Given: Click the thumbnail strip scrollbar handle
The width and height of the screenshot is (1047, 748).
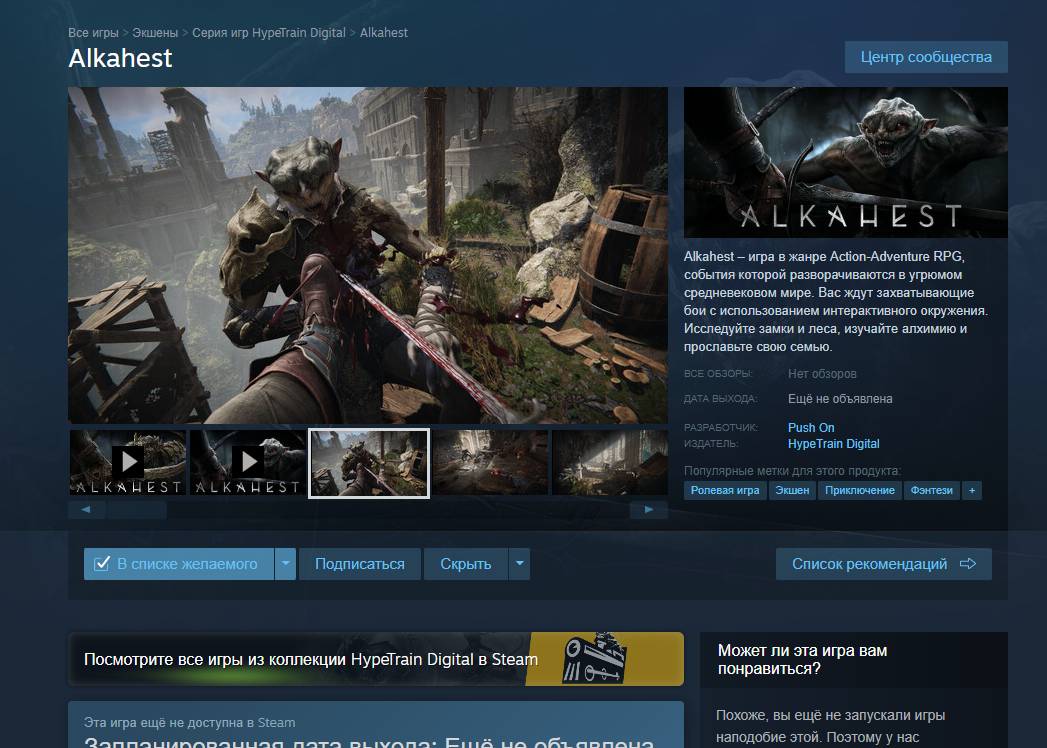Looking at the screenshot, I should click(137, 510).
